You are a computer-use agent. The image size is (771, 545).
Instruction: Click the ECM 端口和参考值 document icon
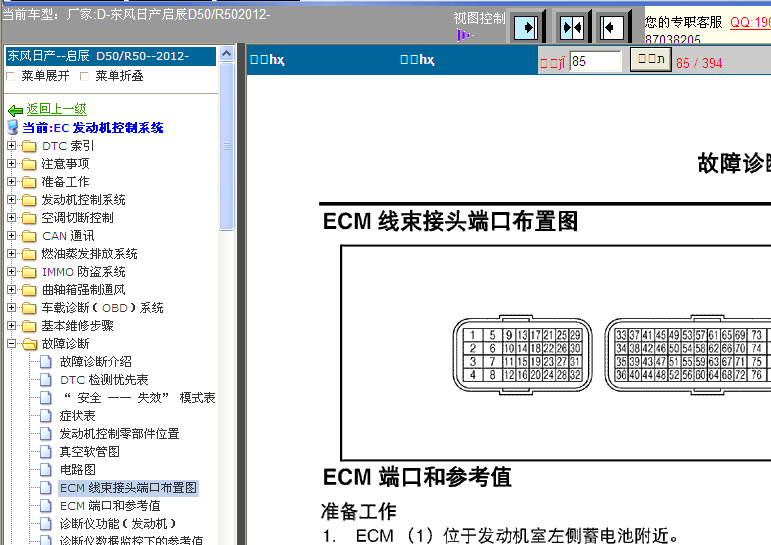pos(45,506)
